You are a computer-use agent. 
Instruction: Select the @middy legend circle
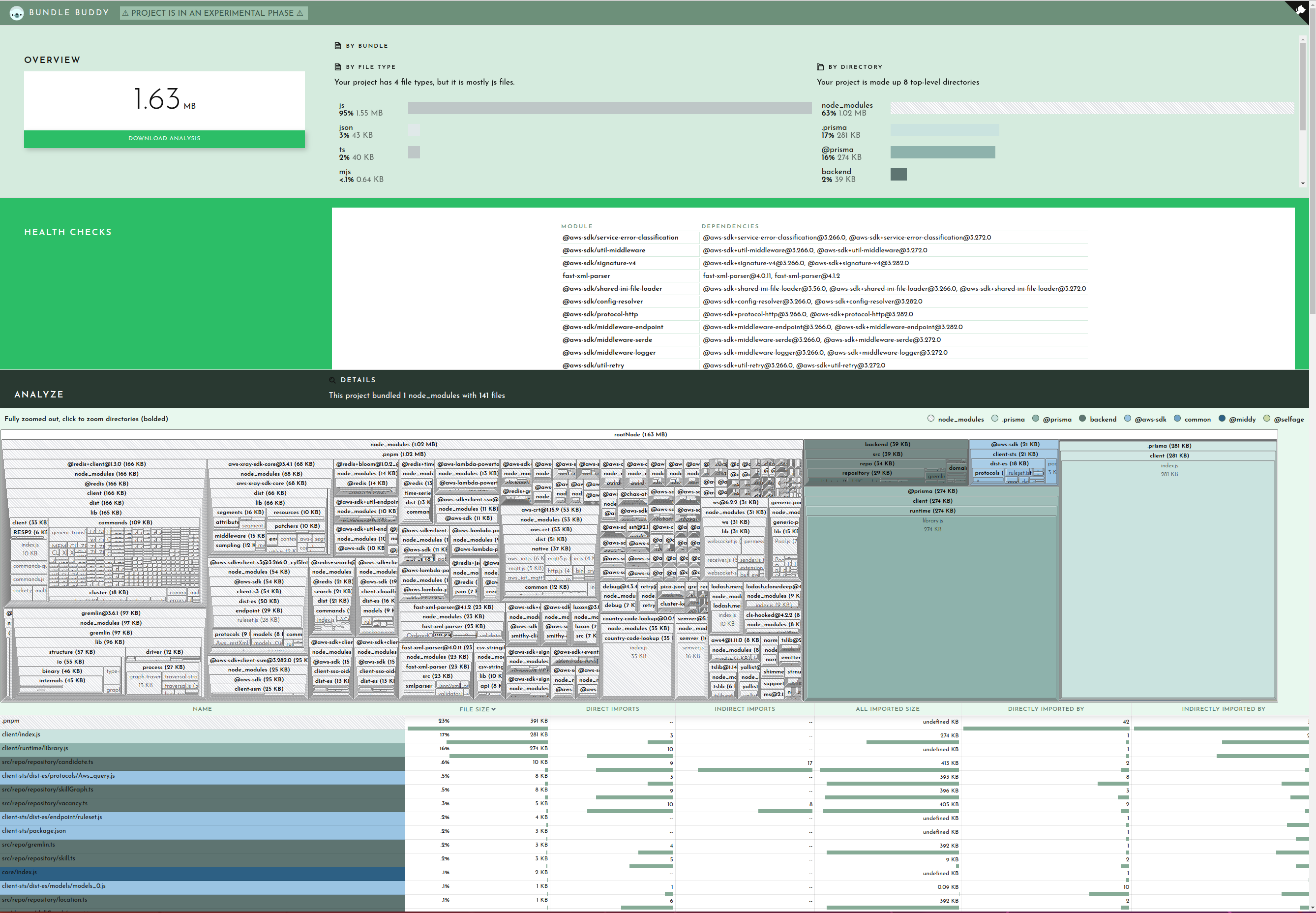[1222, 419]
